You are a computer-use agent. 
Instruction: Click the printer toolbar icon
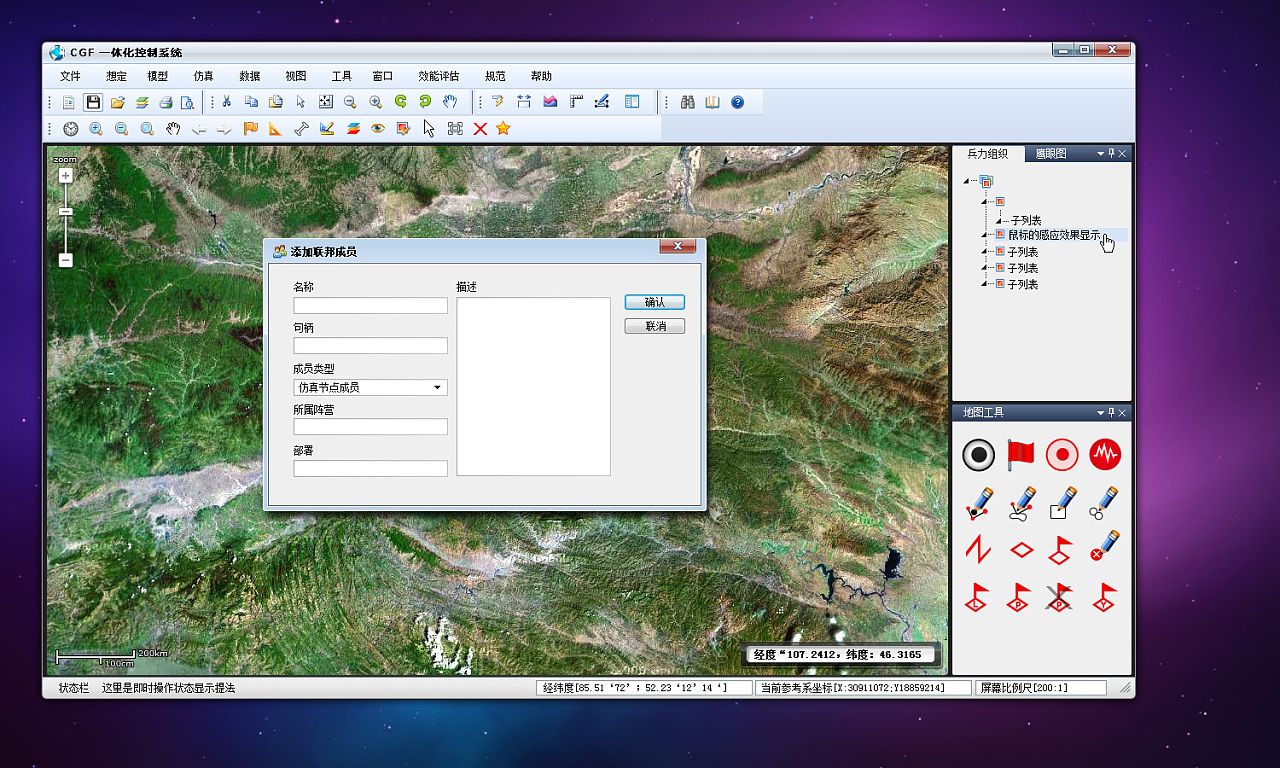pos(166,102)
